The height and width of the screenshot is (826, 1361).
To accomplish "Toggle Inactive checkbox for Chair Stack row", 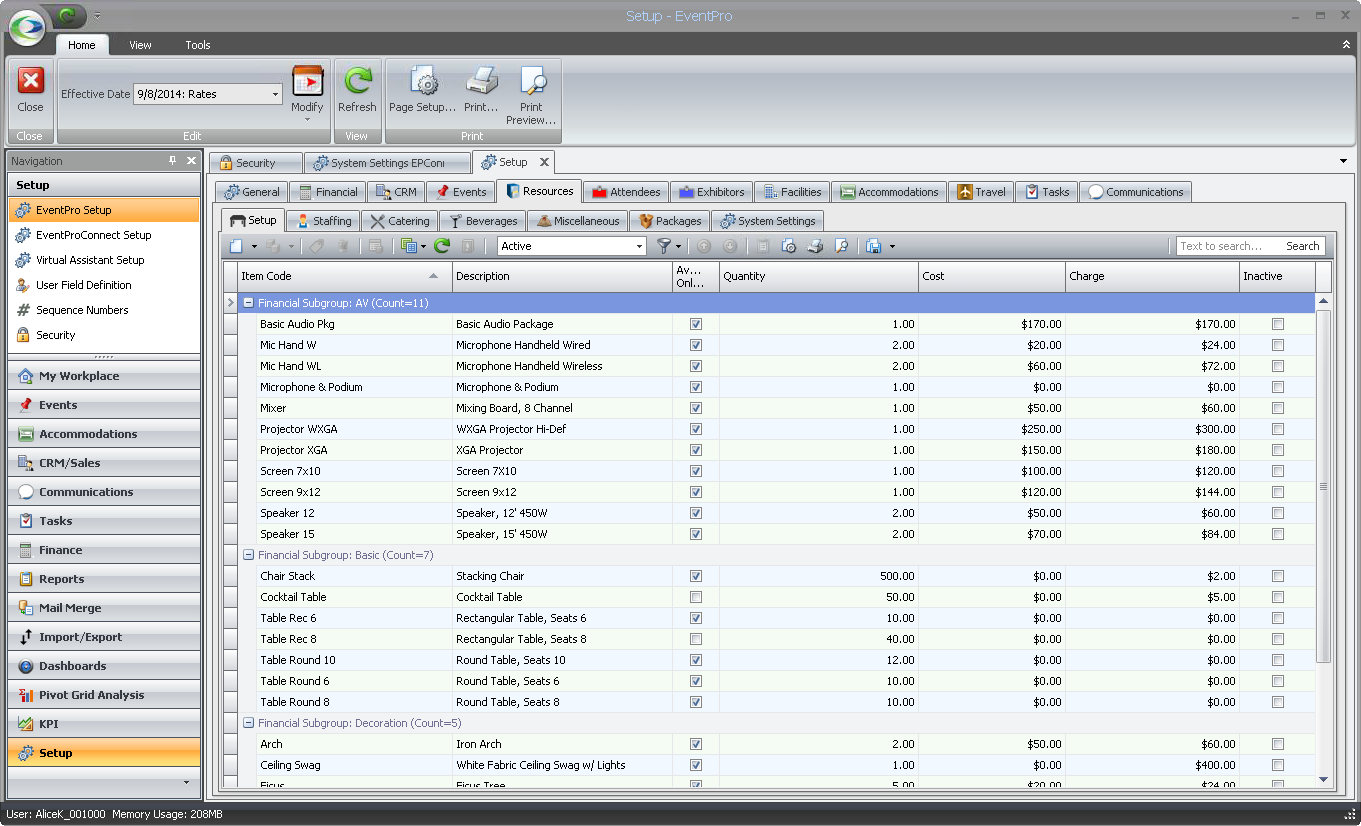I will [1278, 576].
